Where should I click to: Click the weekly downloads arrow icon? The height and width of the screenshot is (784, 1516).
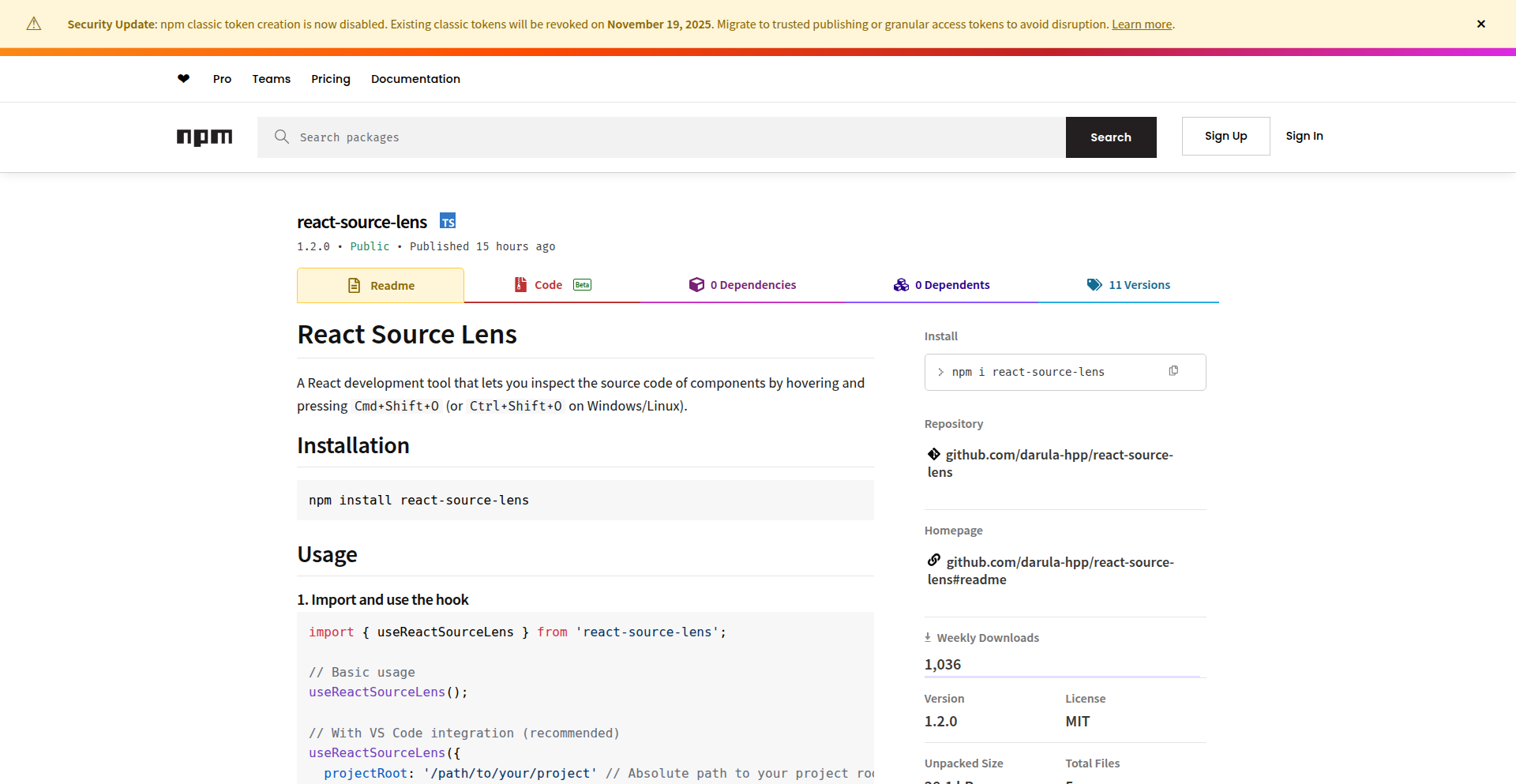click(x=928, y=637)
